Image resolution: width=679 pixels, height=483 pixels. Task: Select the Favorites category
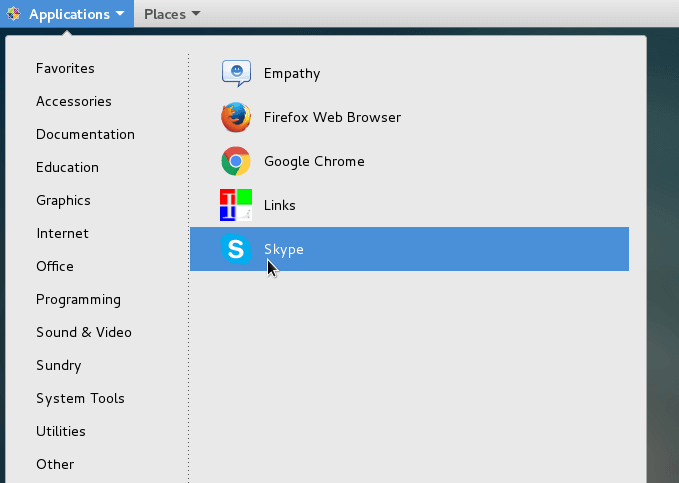[65, 68]
